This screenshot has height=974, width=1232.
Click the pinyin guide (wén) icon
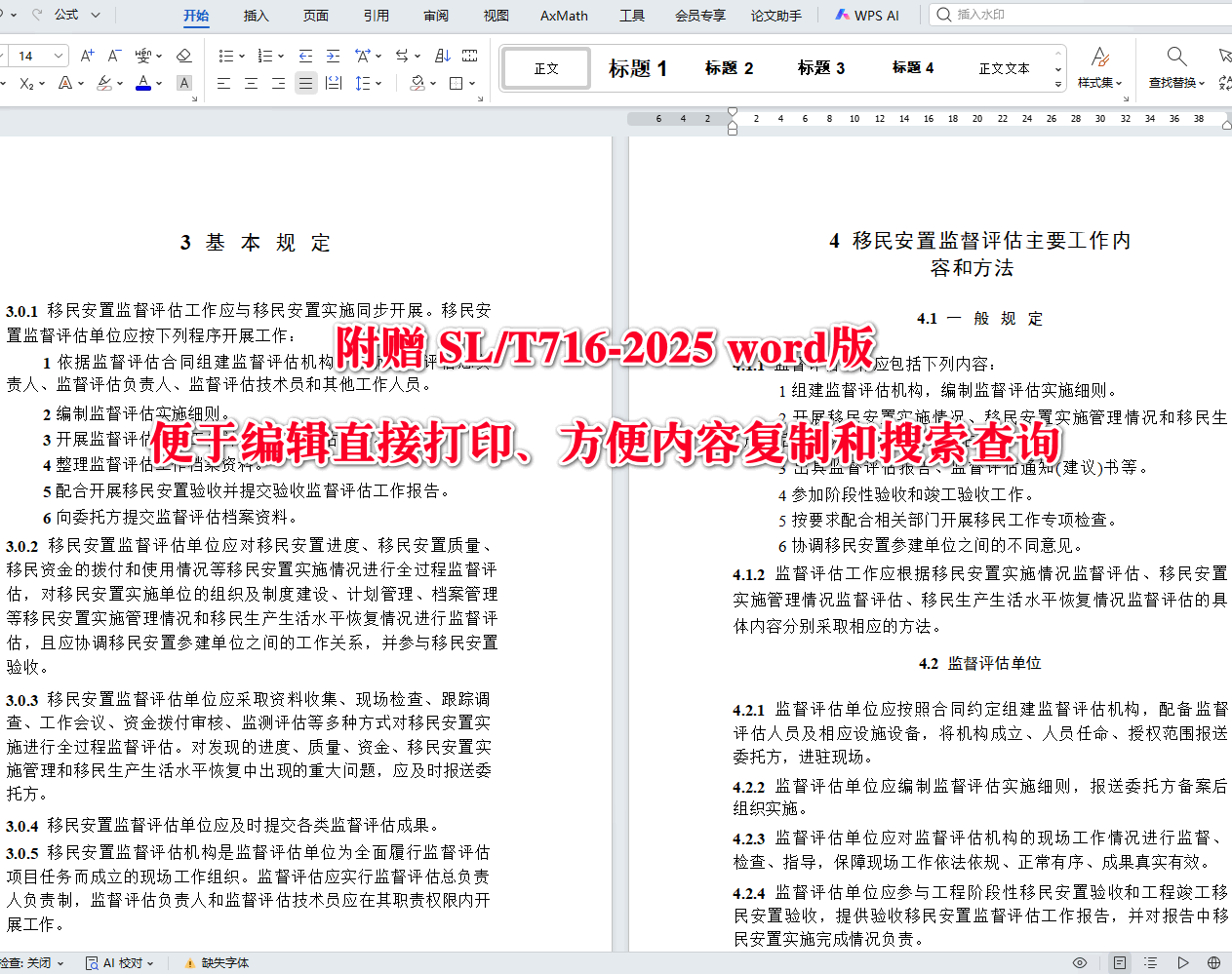(142, 54)
